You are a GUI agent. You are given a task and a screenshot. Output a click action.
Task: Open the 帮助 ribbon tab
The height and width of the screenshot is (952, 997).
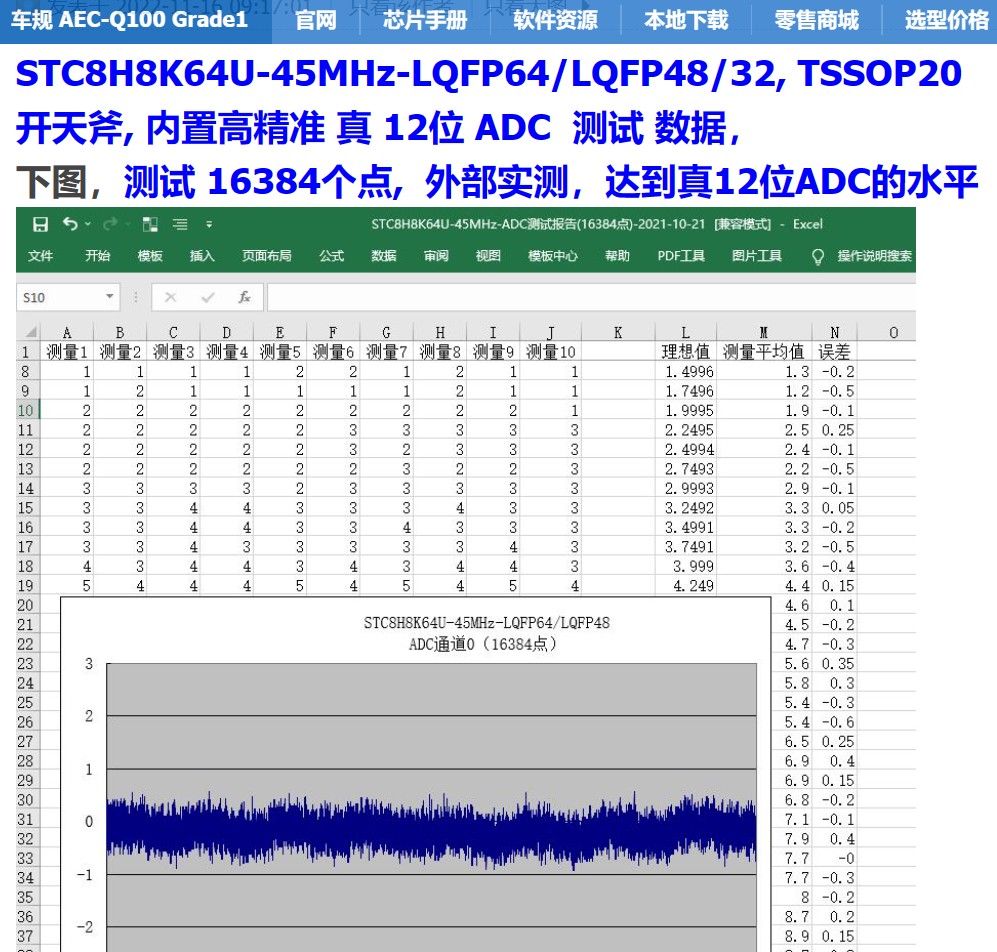point(617,256)
